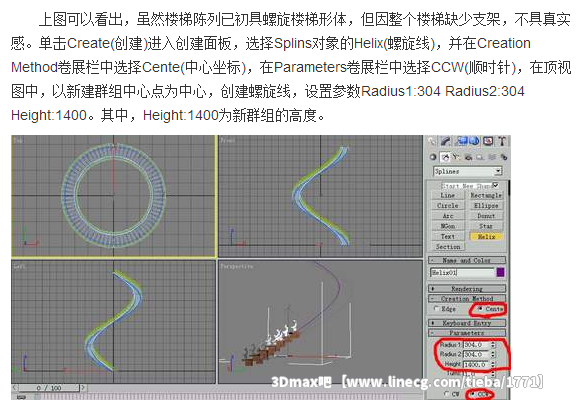The width and height of the screenshot is (583, 401).
Task: Select the Lights category icon
Action: [456, 157]
